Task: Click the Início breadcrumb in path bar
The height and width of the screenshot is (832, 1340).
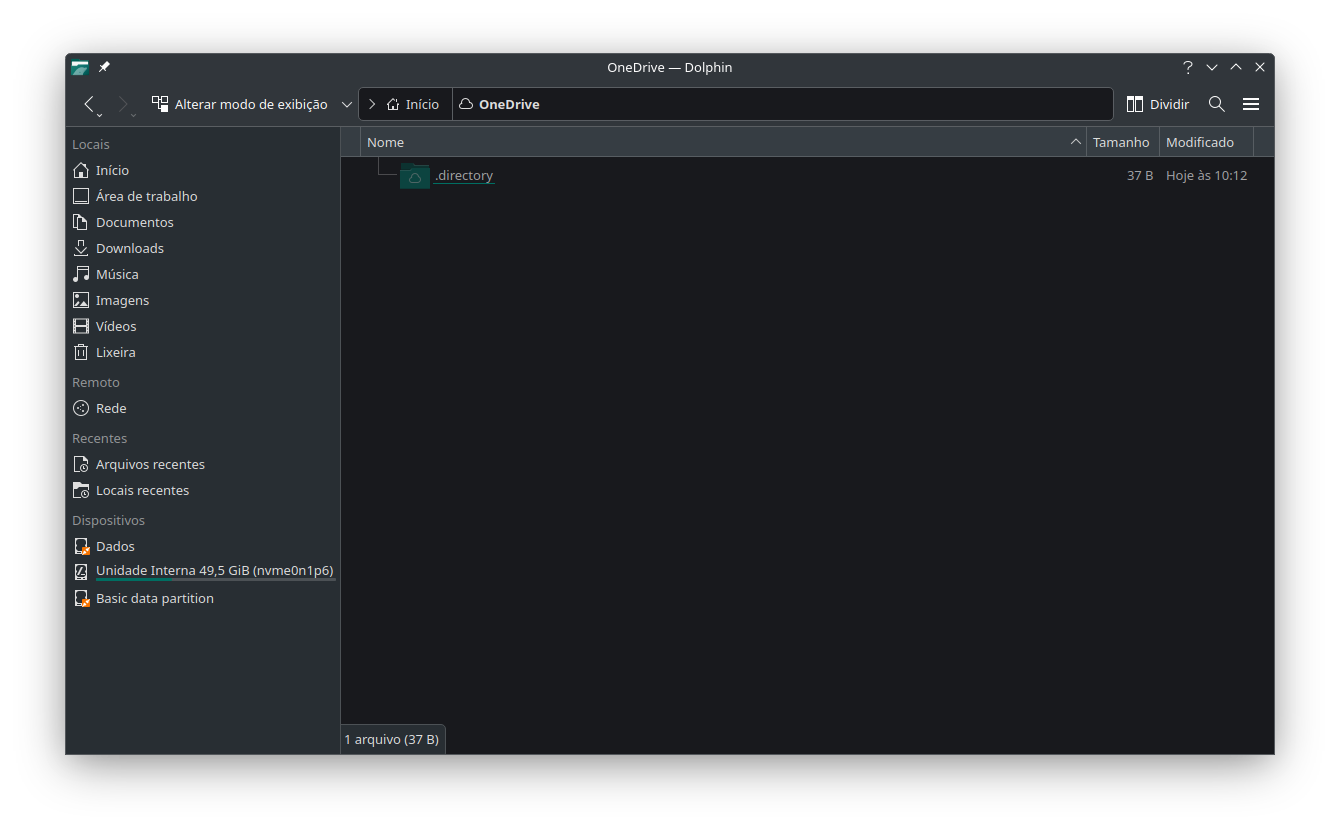Action: pyautogui.click(x=412, y=104)
